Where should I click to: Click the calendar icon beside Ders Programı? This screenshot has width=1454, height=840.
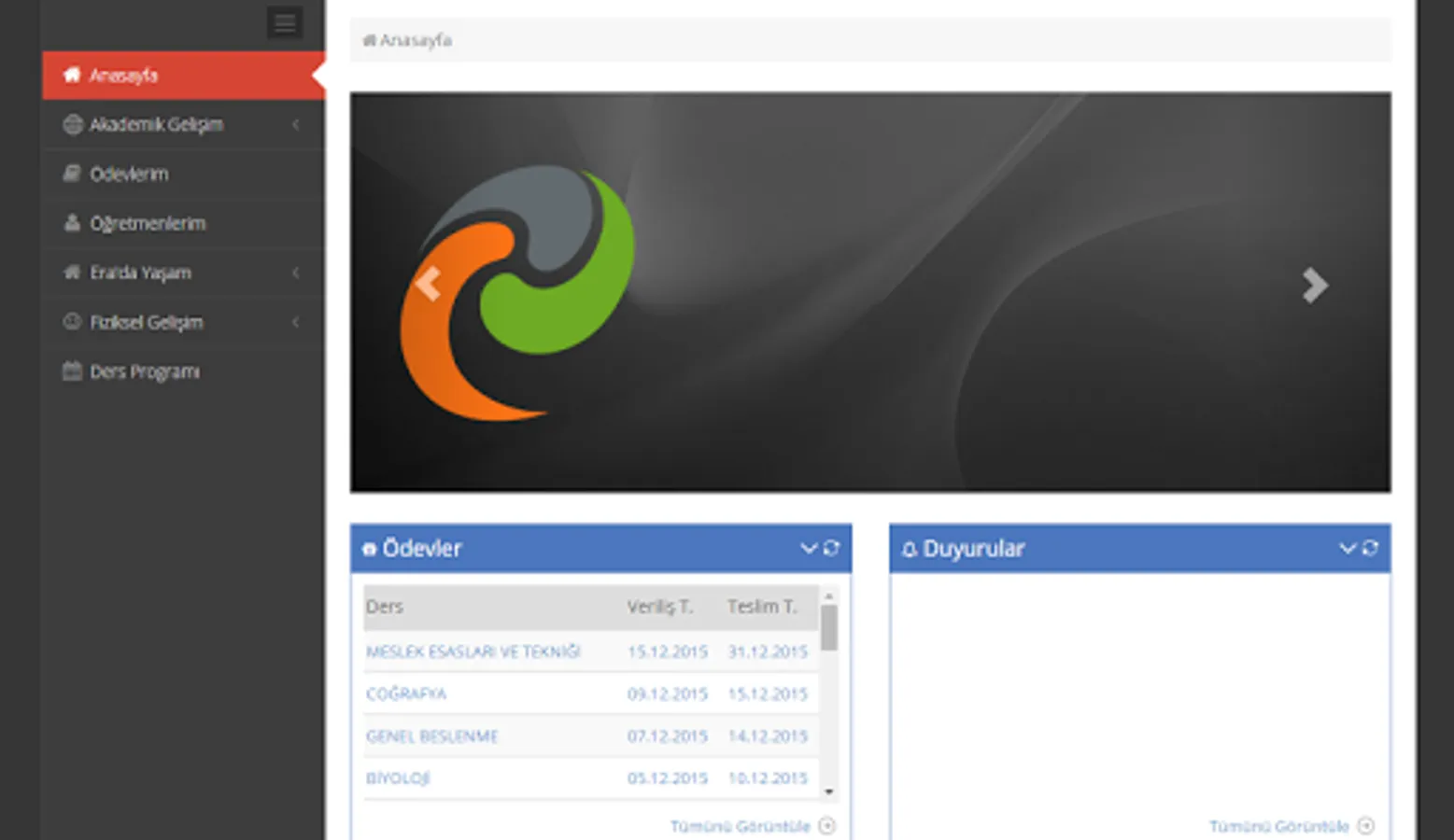[x=72, y=371]
